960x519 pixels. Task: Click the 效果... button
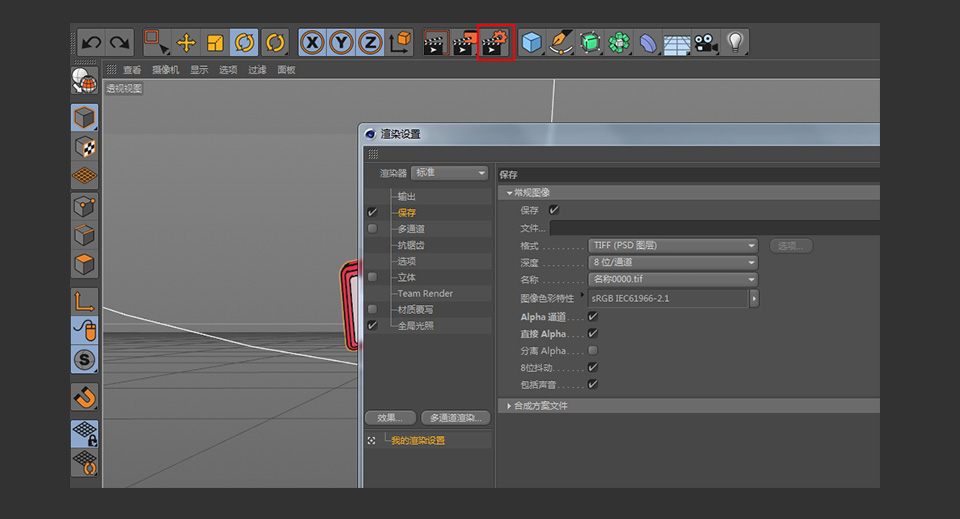[x=391, y=418]
